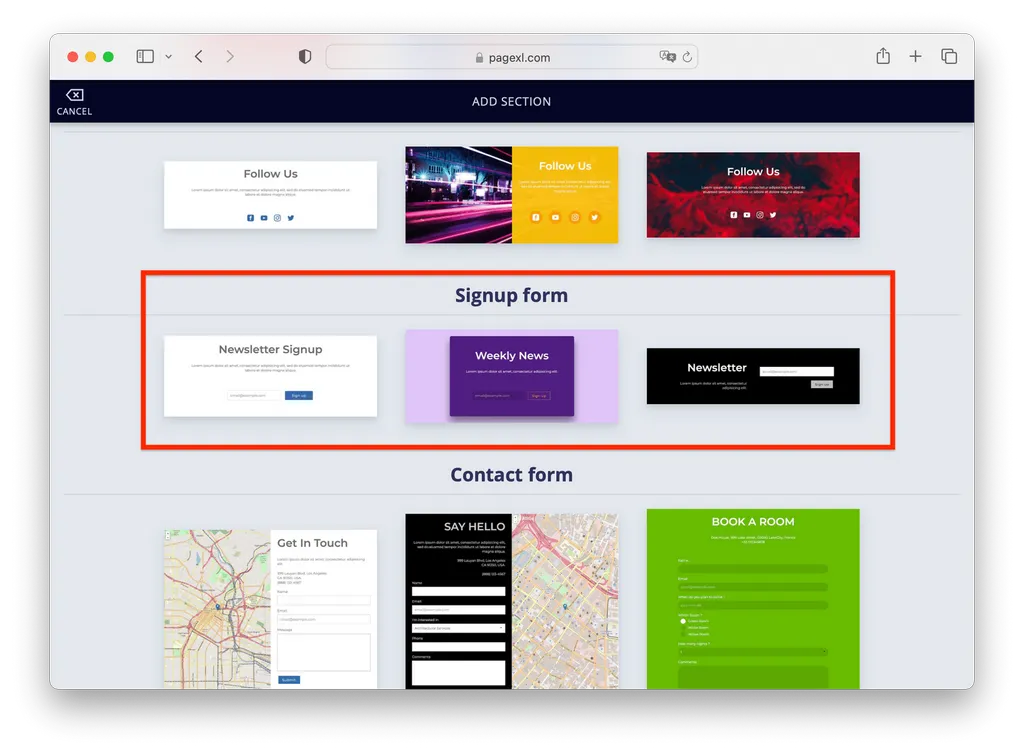Click the Submit button in Get In Touch card

tap(289, 680)
